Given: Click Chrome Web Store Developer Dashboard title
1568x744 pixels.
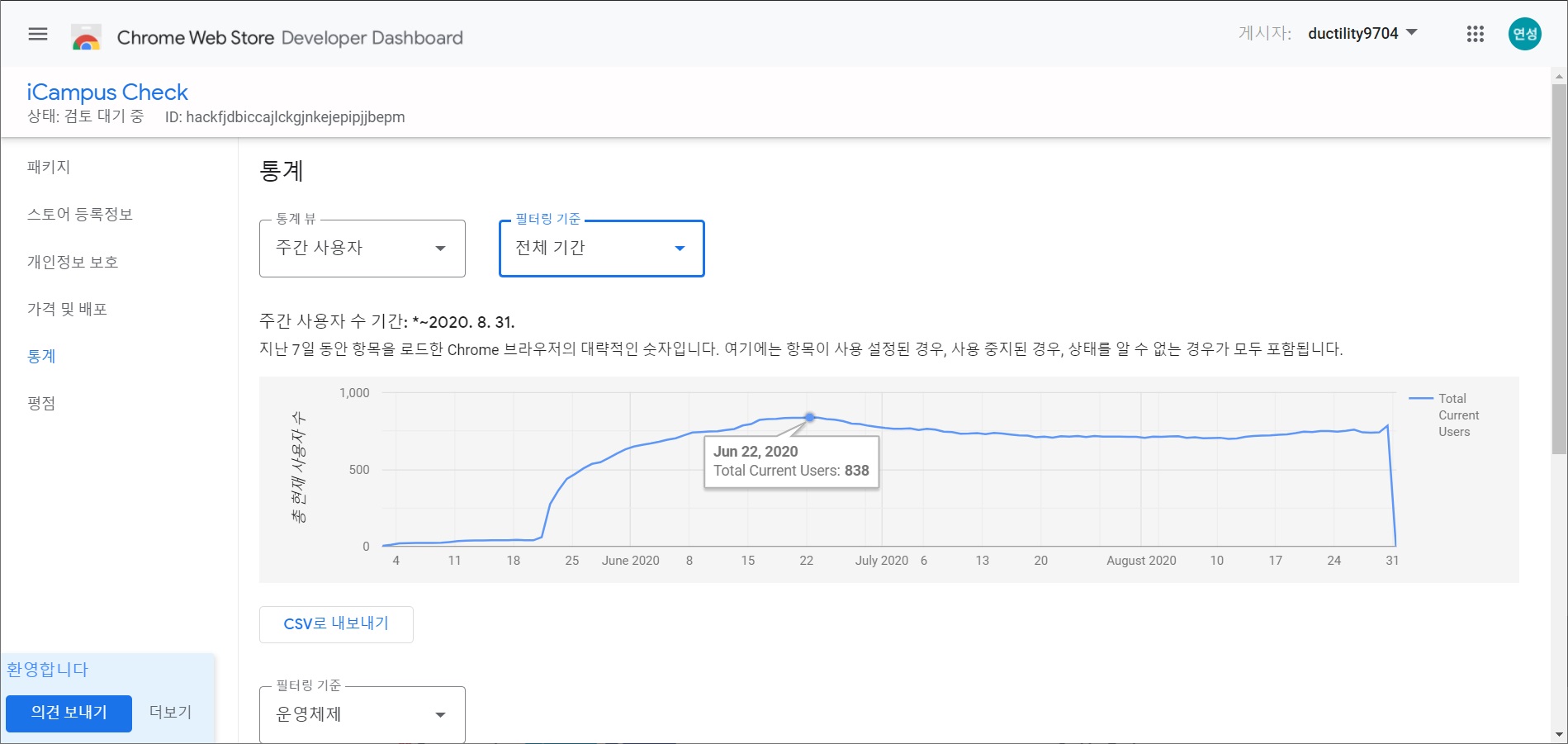Looking at the screenshot, I should 290,38.
